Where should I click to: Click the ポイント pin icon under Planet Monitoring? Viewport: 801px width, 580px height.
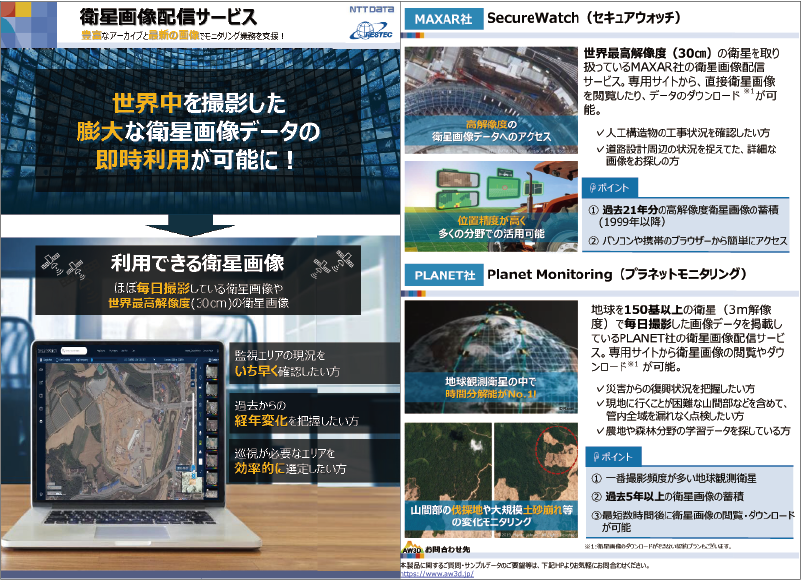(596, 457)
